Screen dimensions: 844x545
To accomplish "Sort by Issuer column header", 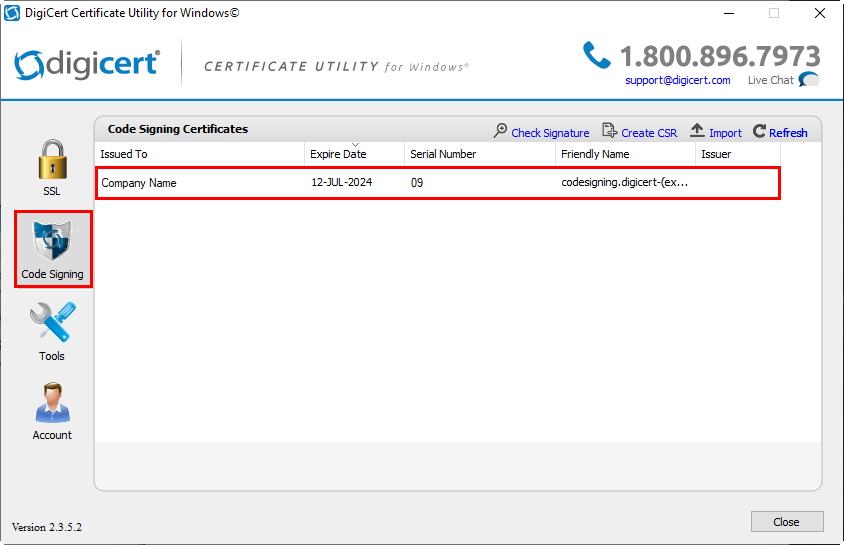I will click(737, 154).
